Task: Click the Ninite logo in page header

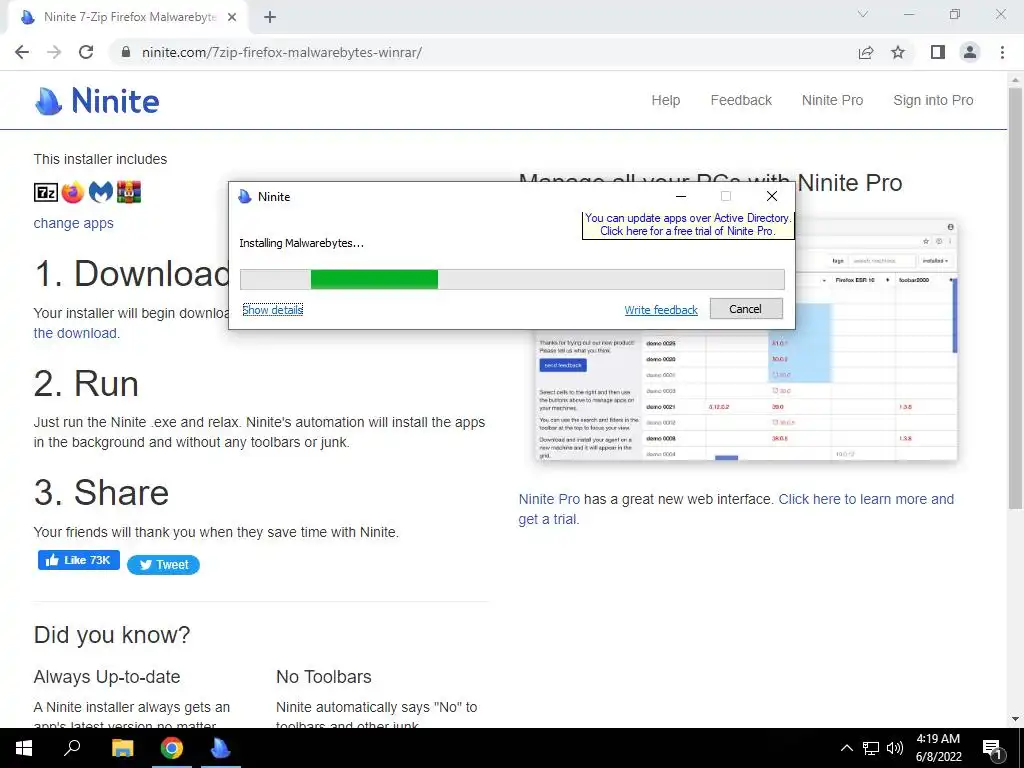Action: (x=97, y=101)
